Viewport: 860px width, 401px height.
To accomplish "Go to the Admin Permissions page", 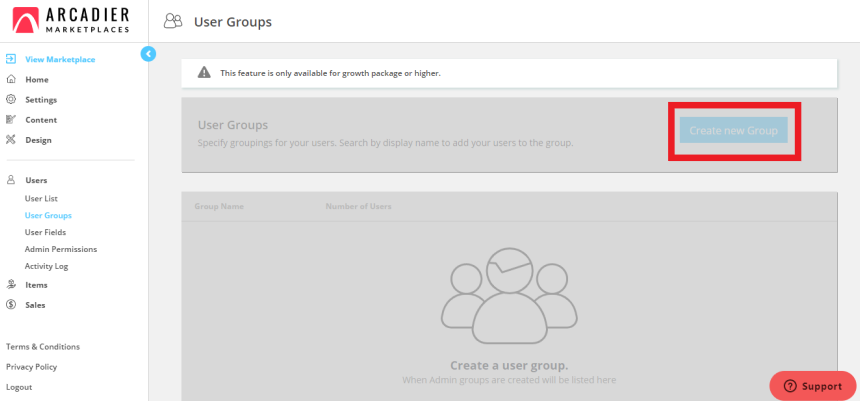I will (60, 249).
